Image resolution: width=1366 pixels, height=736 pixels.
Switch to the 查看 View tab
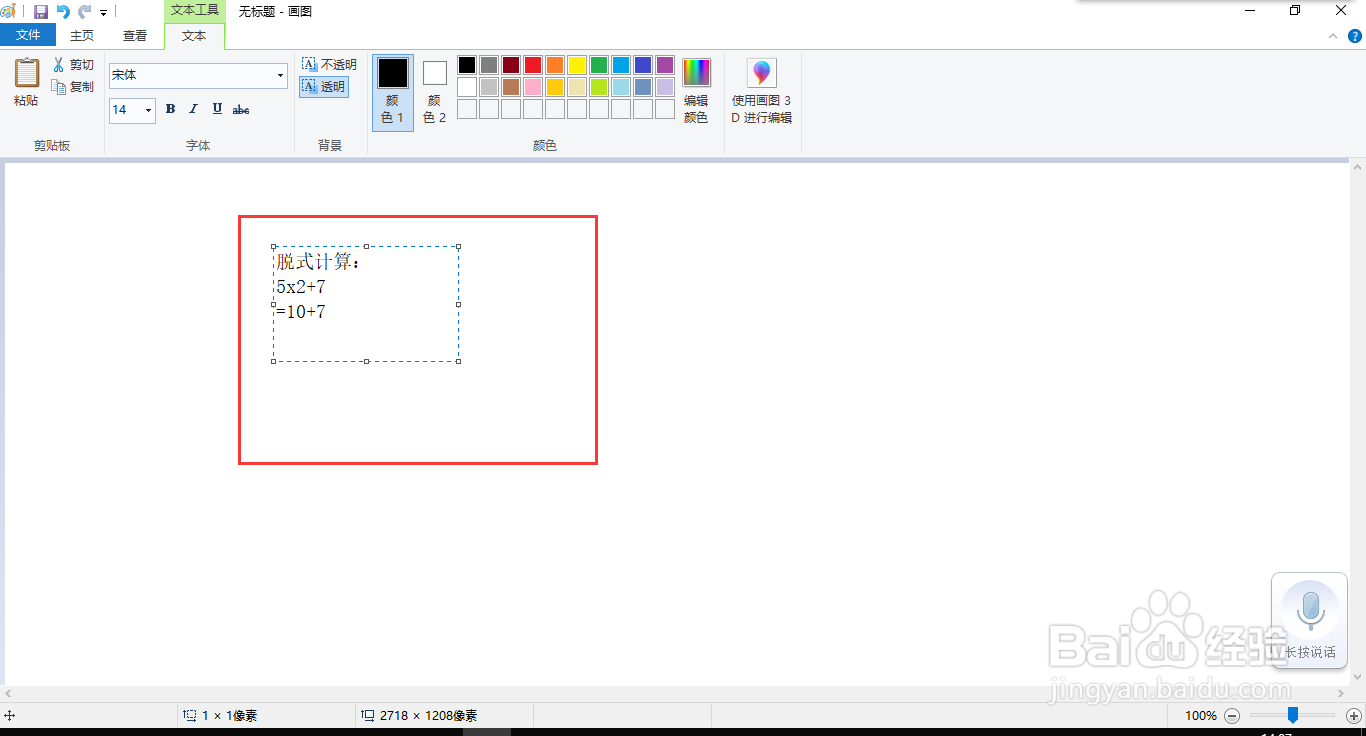click(x=135, y=35)
